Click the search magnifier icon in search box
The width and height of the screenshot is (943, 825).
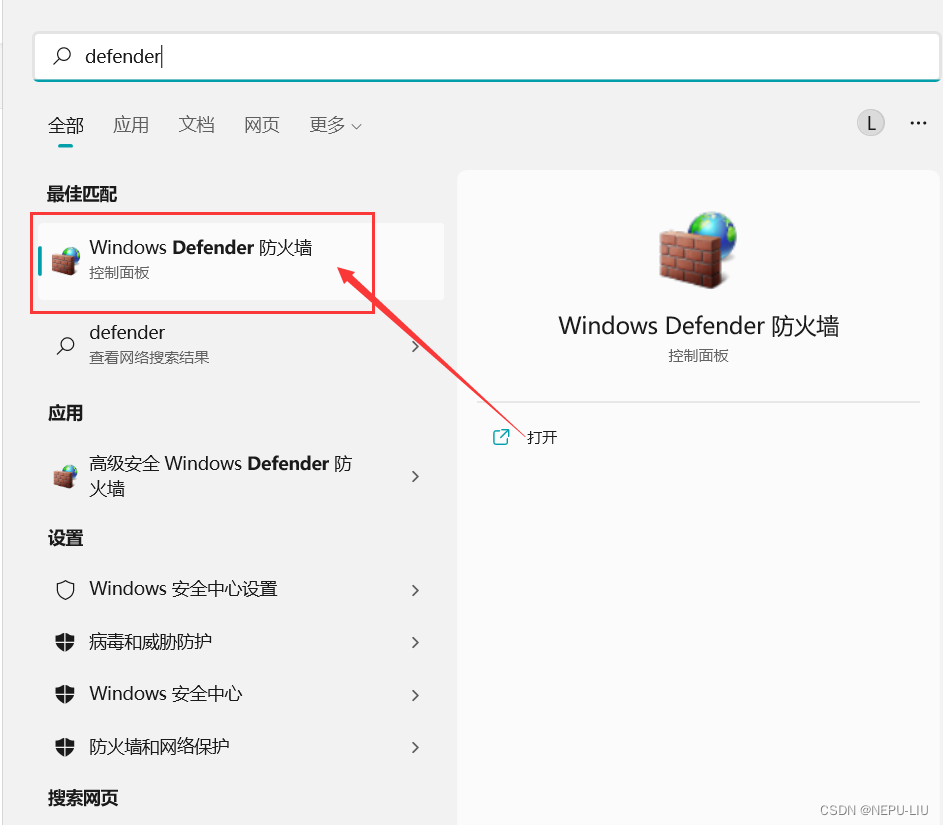click(x=62, y=56)
